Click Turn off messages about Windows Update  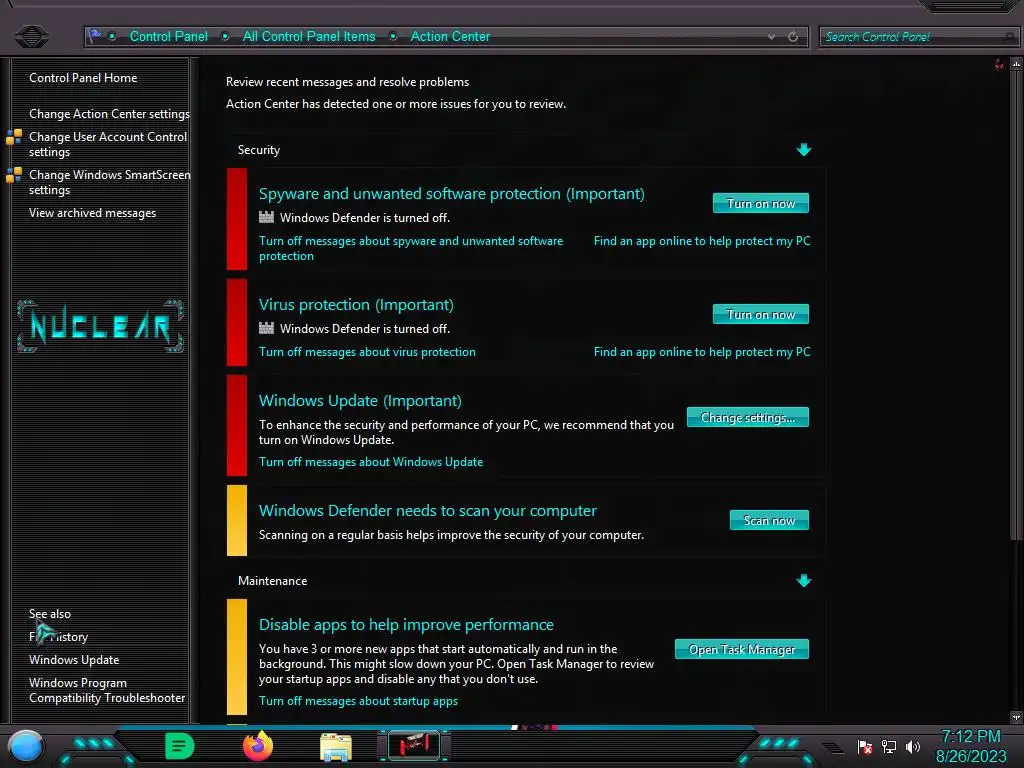pos(371,462)
